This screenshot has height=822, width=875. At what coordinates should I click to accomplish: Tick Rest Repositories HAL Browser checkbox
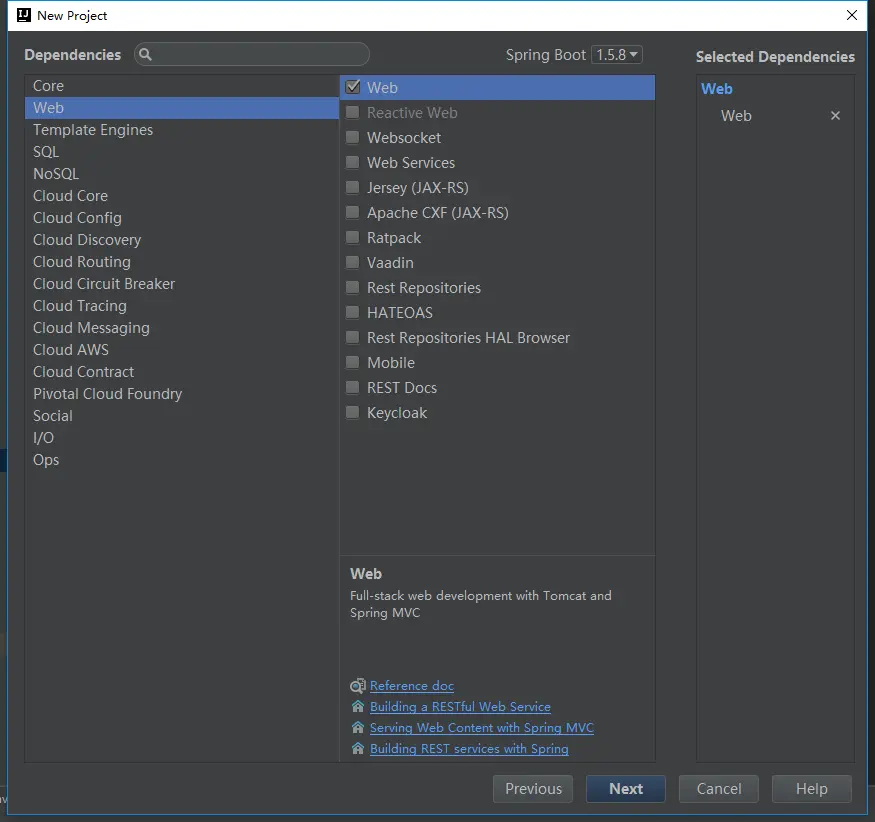click(353, 338)
